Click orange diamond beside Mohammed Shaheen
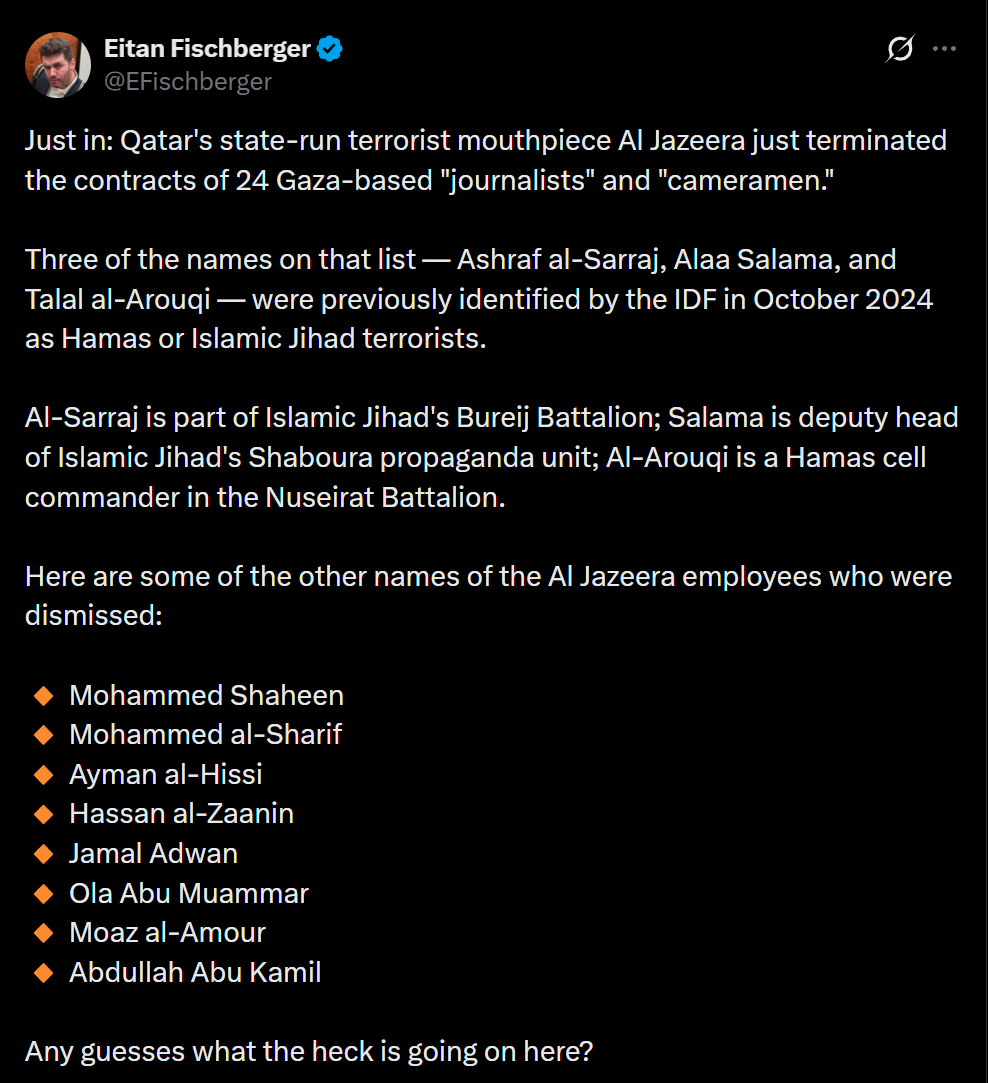Image resolution: width=988 pixels, height=1083 pixels. click(44, 696)
